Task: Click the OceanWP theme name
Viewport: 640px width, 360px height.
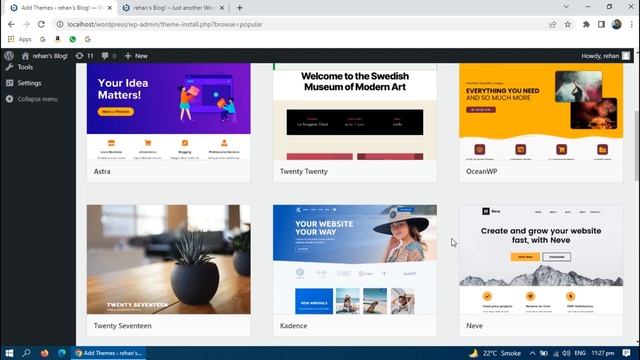Action: coord(482,171)
